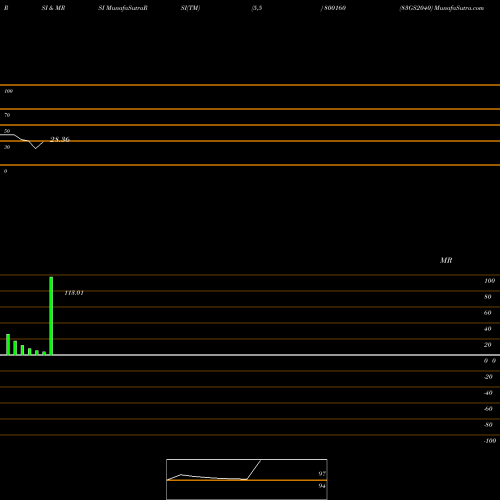500x500 pixels.
Task: Click the RSI value label 28.36
Action: pyautogui.click(x=60, y=139)
